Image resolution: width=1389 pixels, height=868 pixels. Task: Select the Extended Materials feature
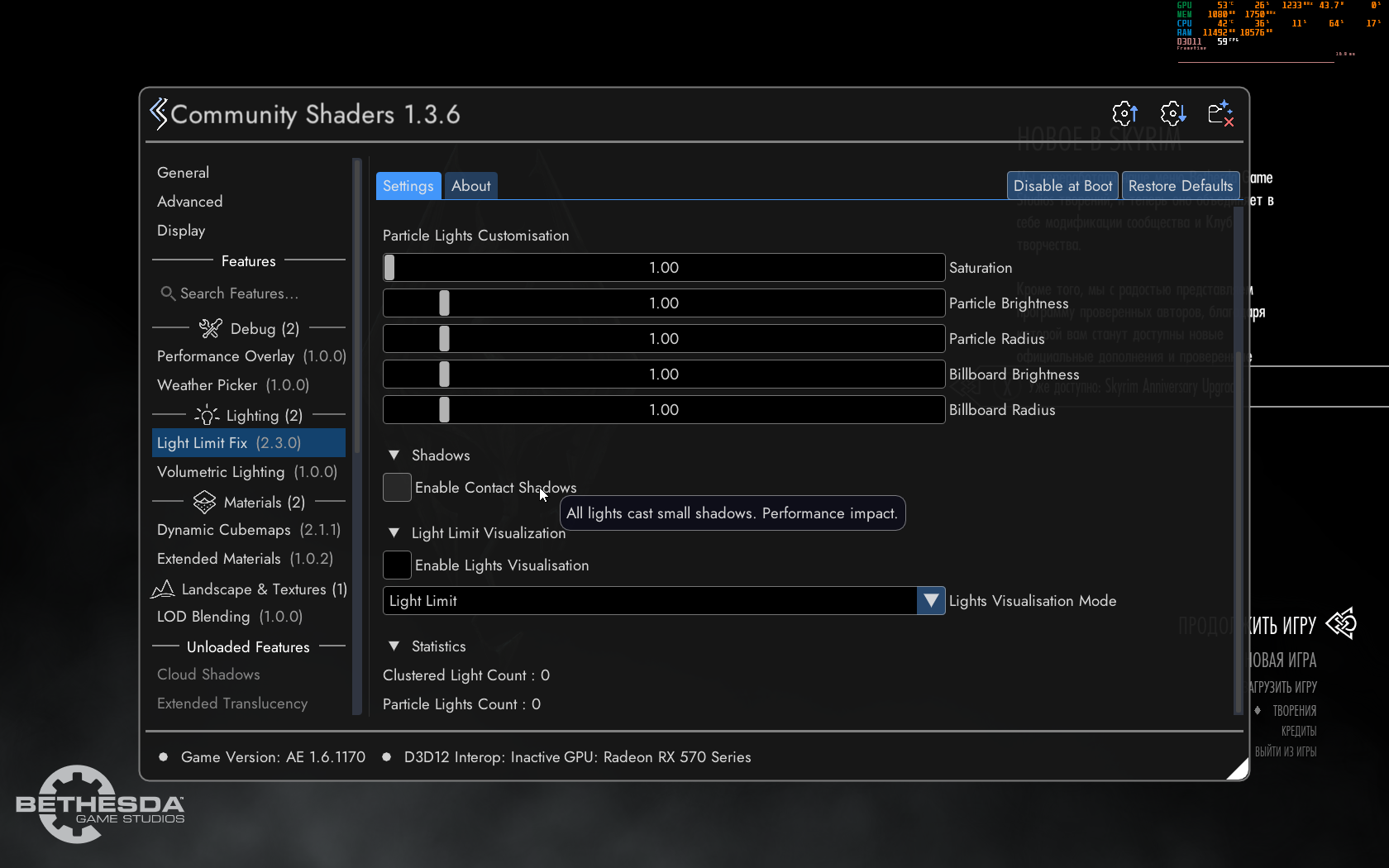coord(250,559)
